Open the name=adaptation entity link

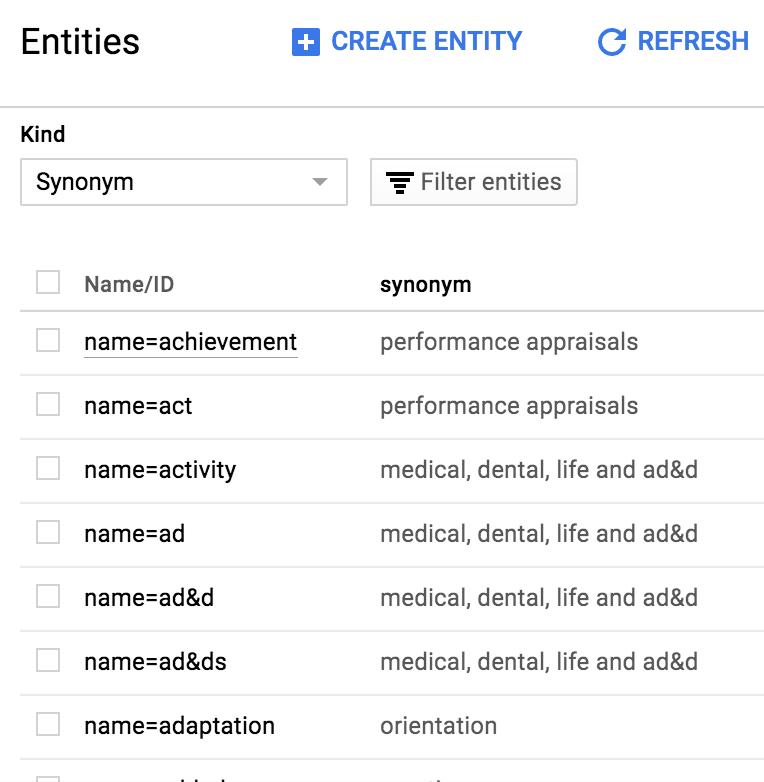click(x=179, y=726)
